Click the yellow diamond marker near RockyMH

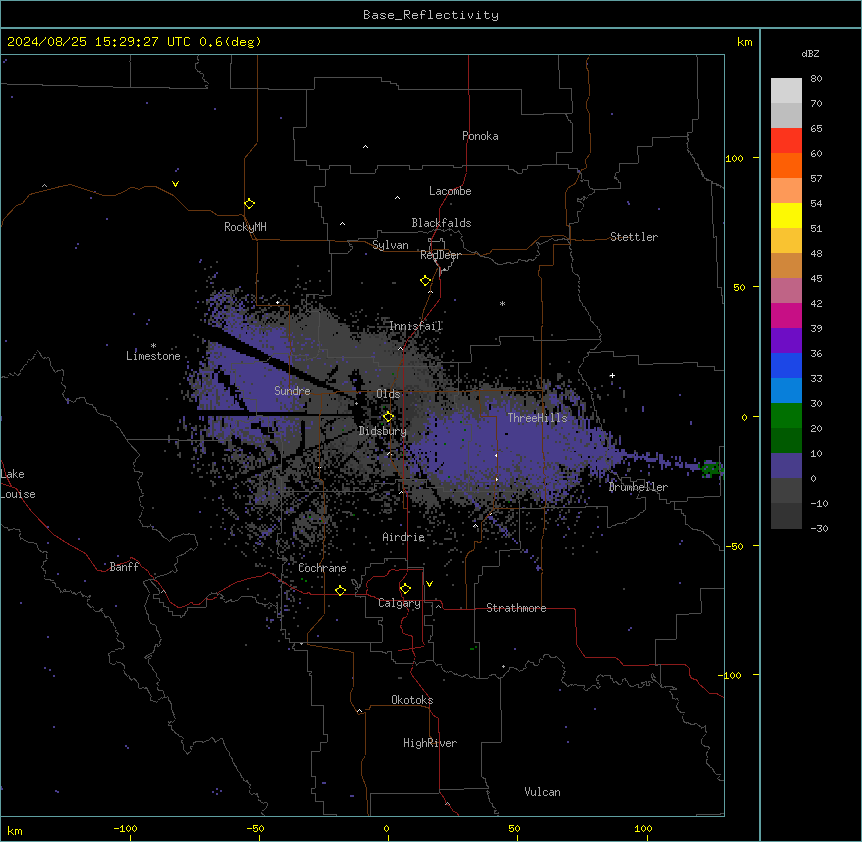pos(250,204)
